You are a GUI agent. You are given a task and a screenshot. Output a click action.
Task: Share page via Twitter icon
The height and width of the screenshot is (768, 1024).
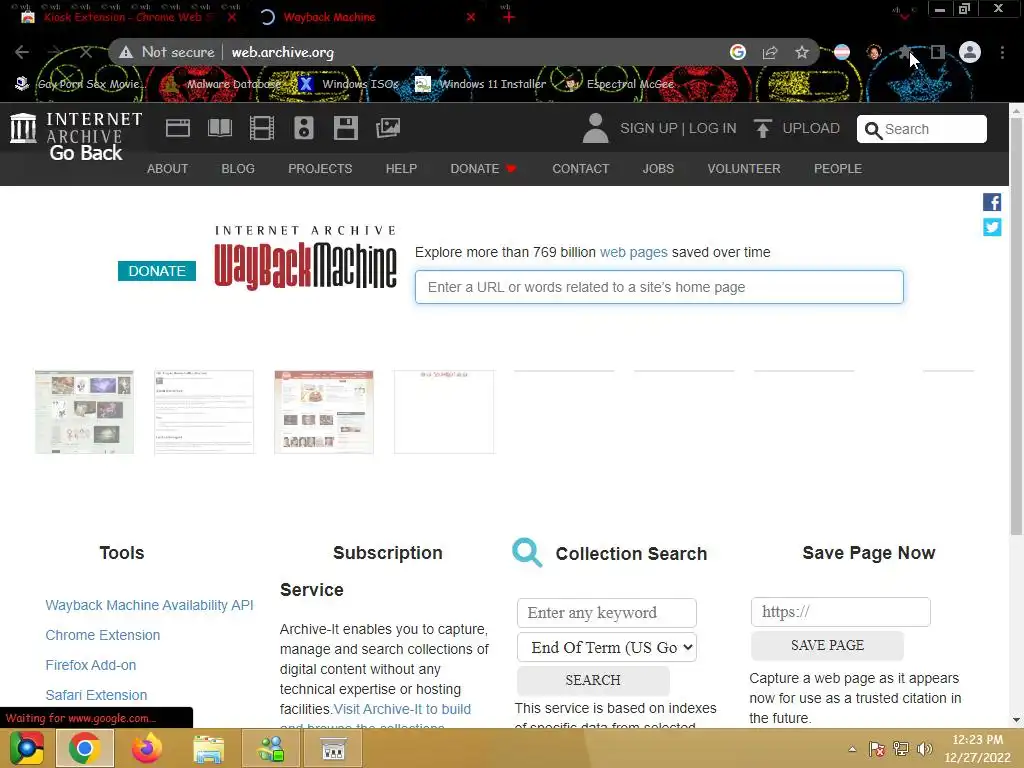click(x=992, y=227)
